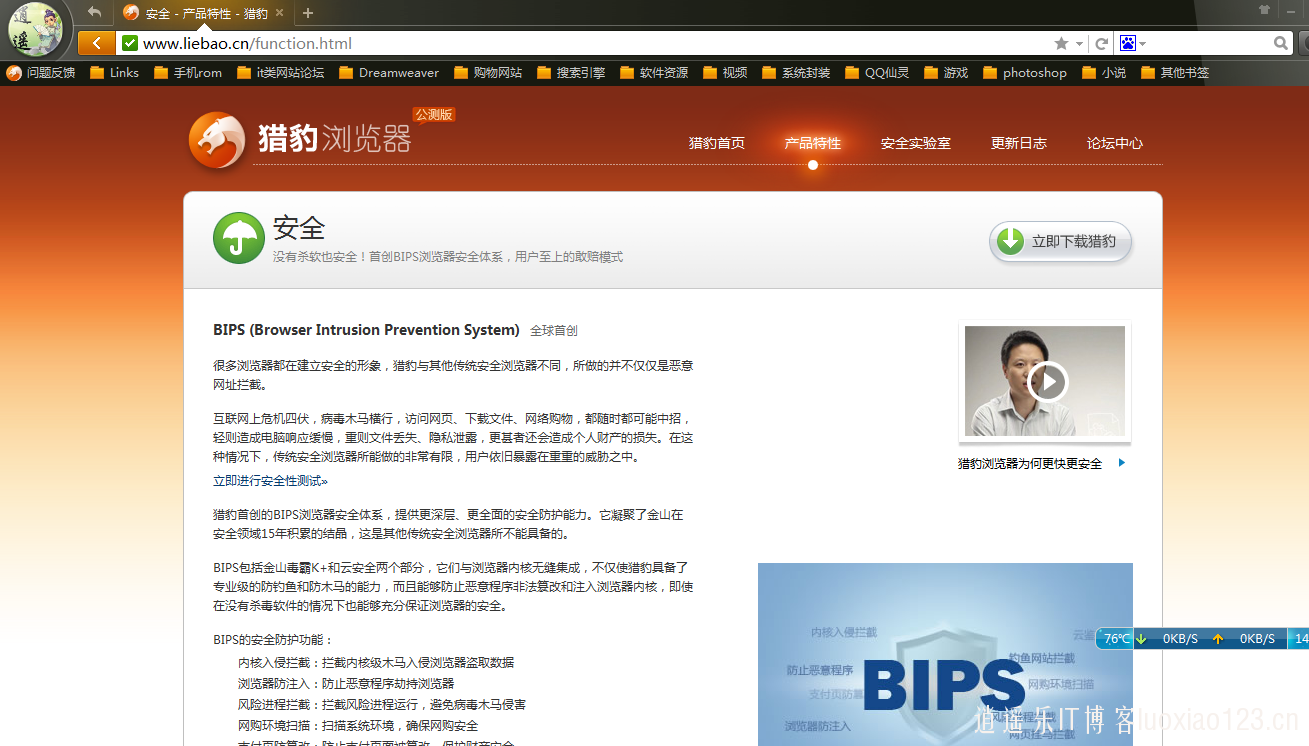
Task: Click the 立即进行安全性测试» link
Action: (x=270, y=481)
